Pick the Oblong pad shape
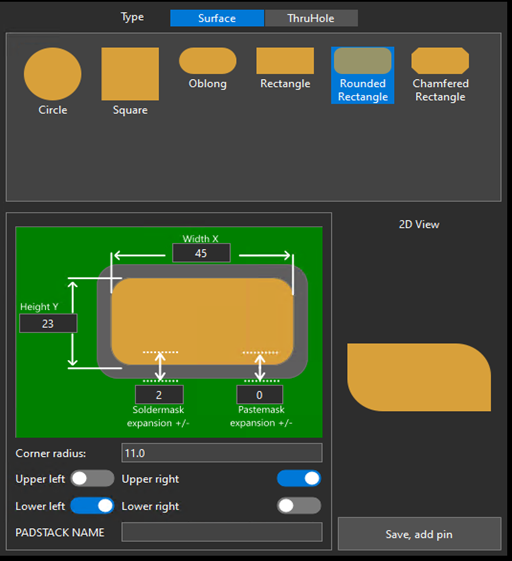Image resolution: width=512 pixels, height=561 pixels. tap(208, 68)
